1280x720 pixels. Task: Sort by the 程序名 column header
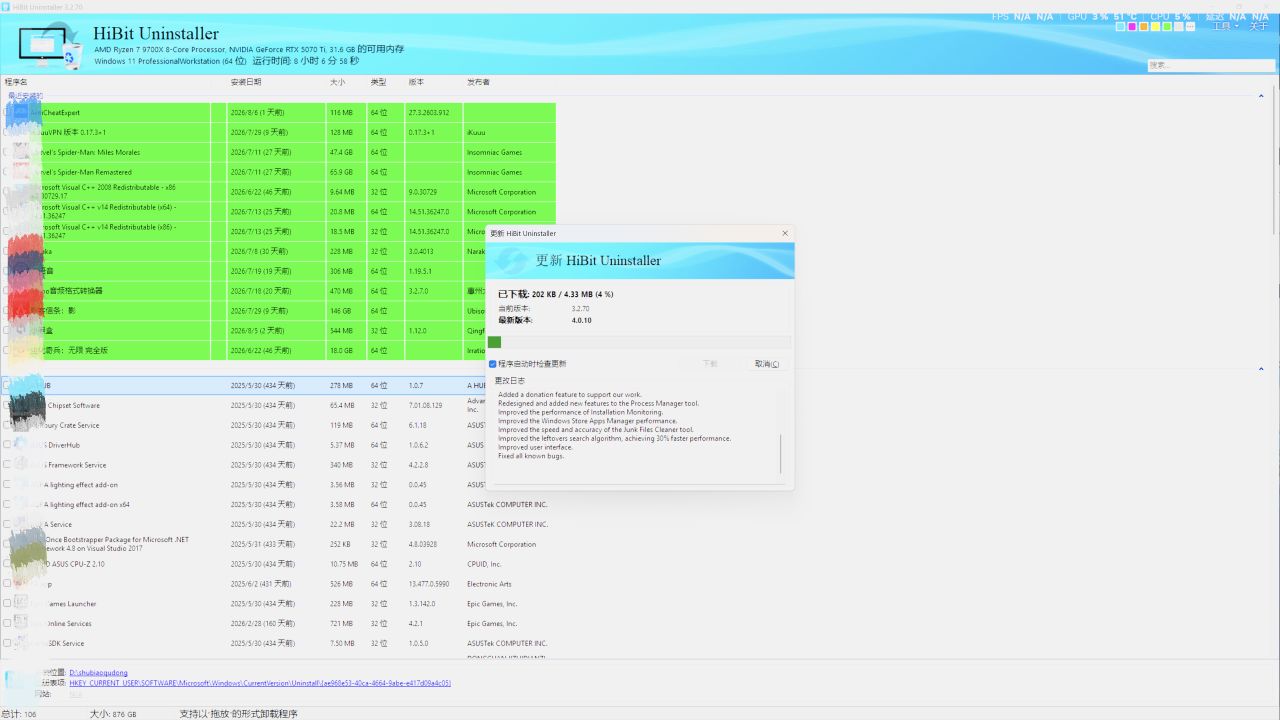click(16, 82)
